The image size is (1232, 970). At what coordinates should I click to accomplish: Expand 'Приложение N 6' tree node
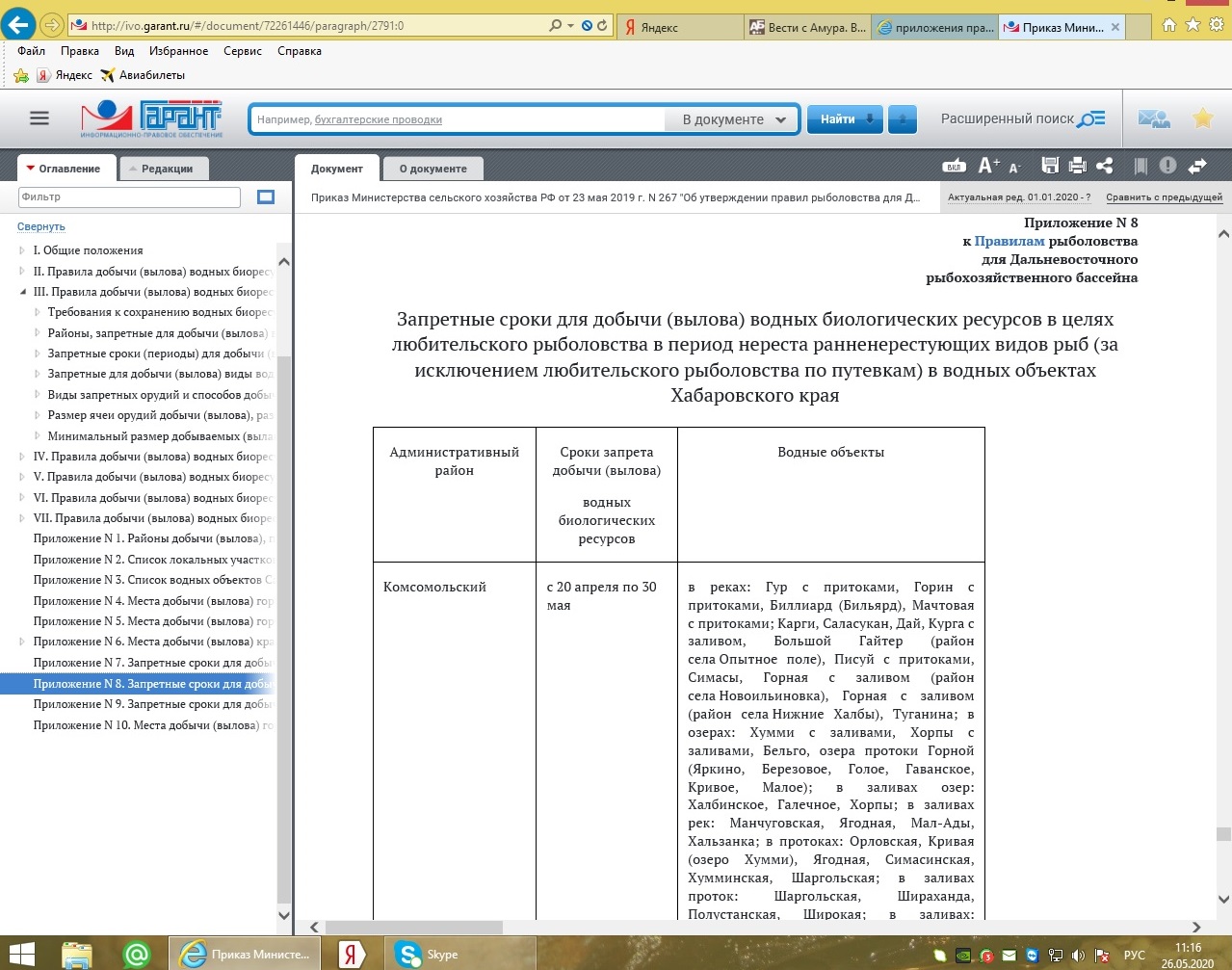22,642
